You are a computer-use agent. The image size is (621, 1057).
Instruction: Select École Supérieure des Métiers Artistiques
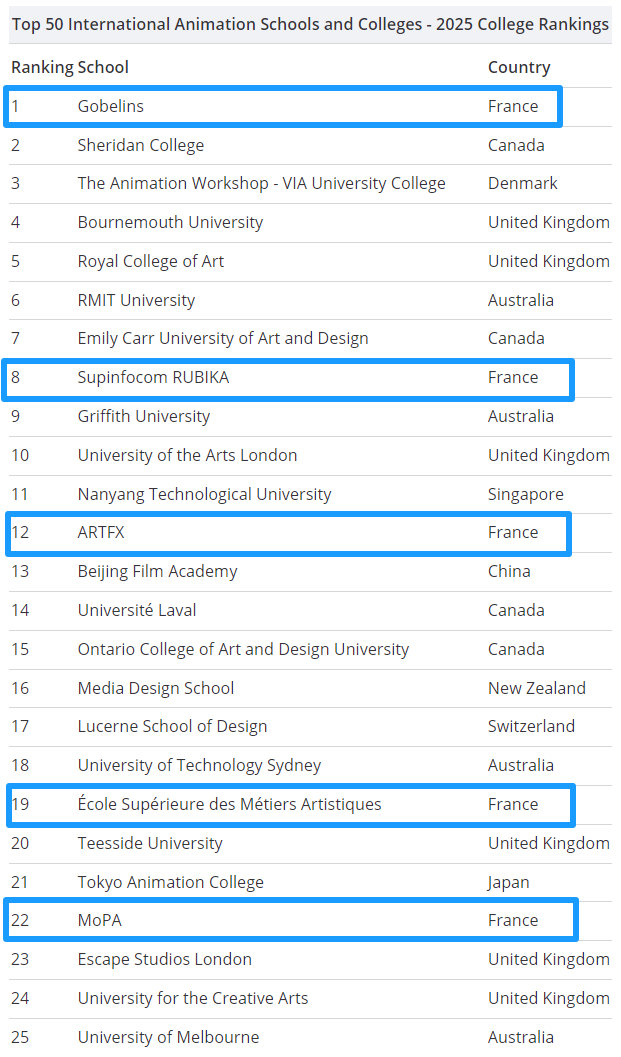point(229,804)
